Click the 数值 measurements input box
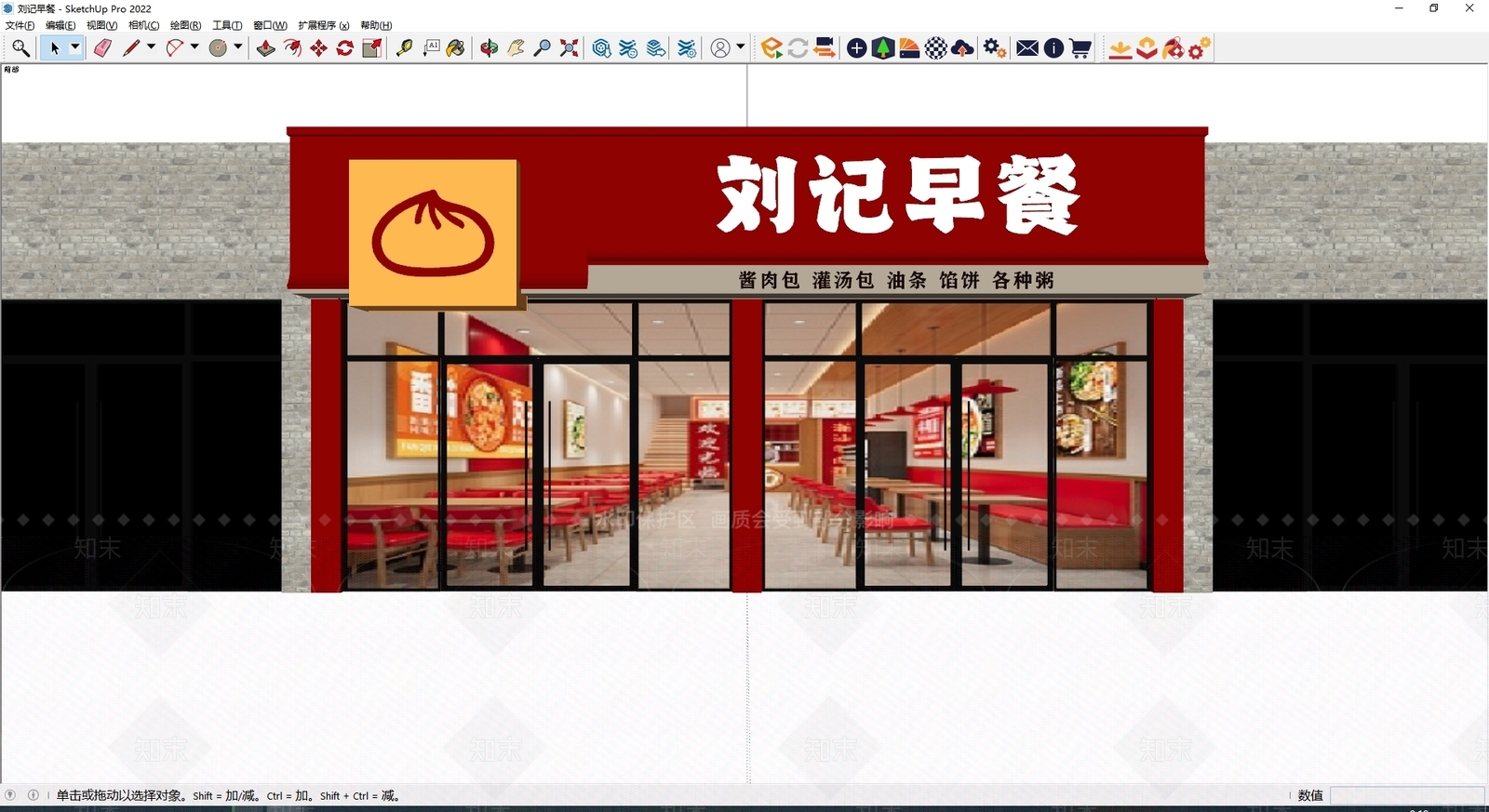Image resolution: width=1489 pixels, height=812 pixels. pyautogui.click(x=1406, y=795)
